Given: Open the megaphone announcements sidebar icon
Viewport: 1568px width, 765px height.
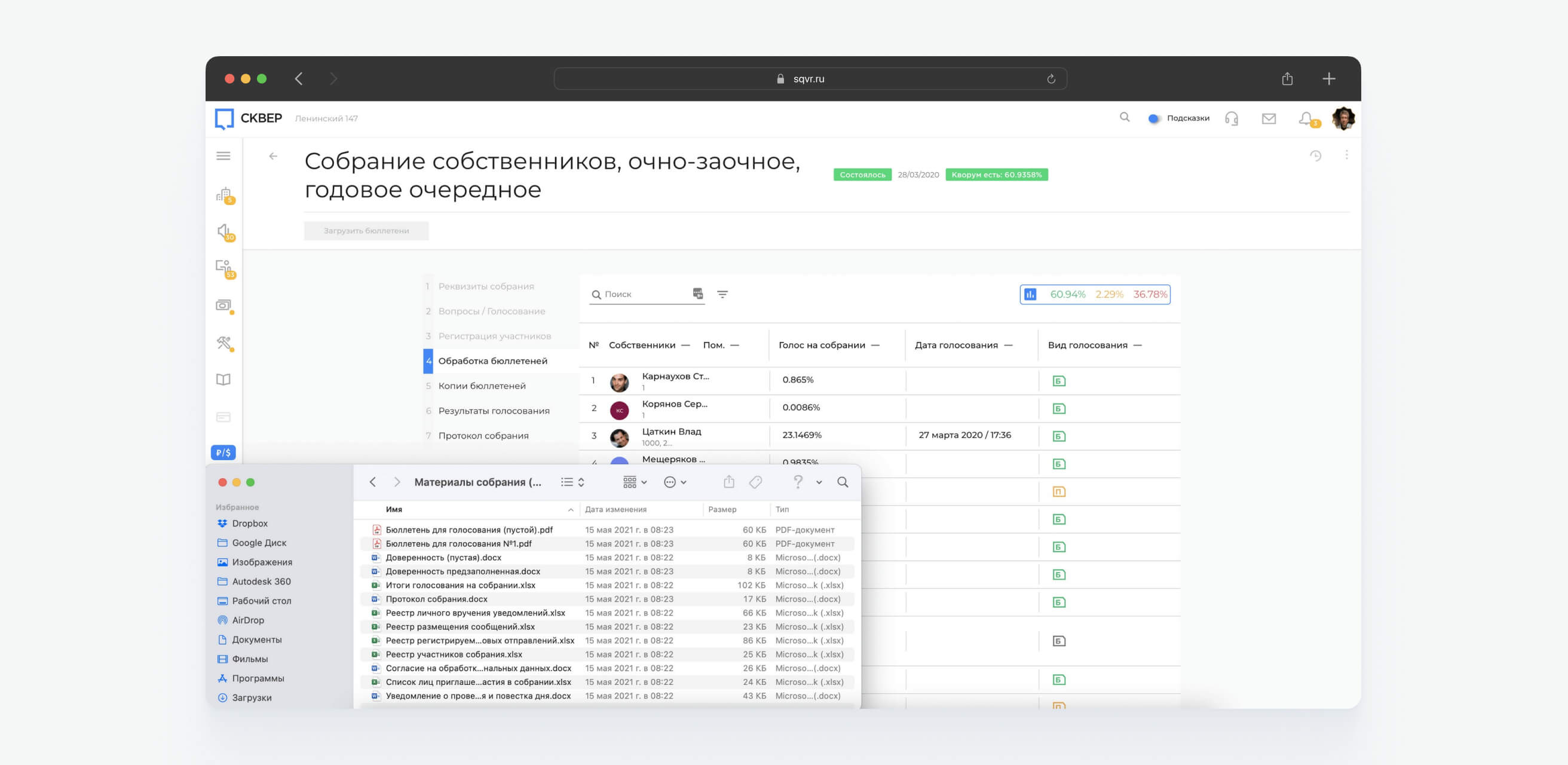Looking at the screenshot, I should [x=224, y=231].
